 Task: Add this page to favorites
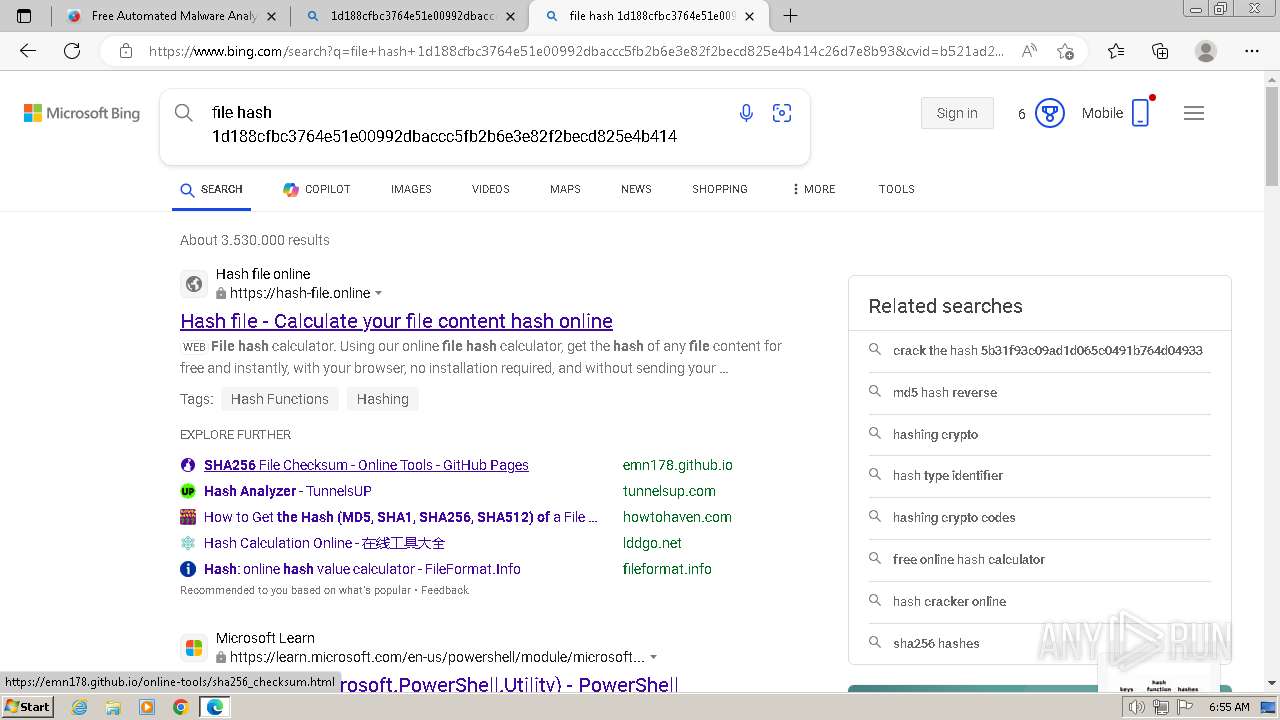pyautogui.click(x=1065, y=51)
